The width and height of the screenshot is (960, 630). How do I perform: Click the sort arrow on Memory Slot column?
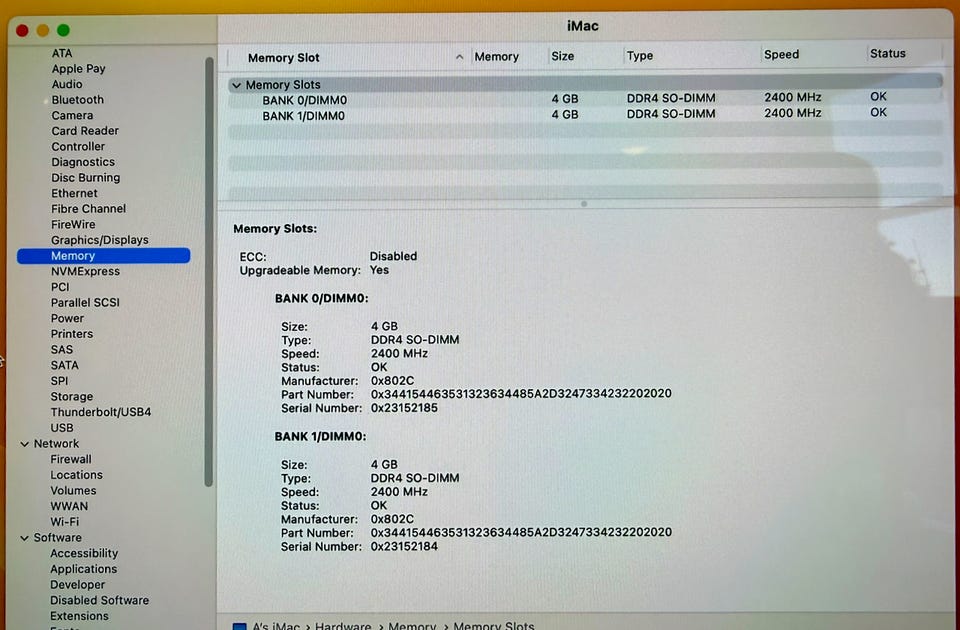coord(459,57)
